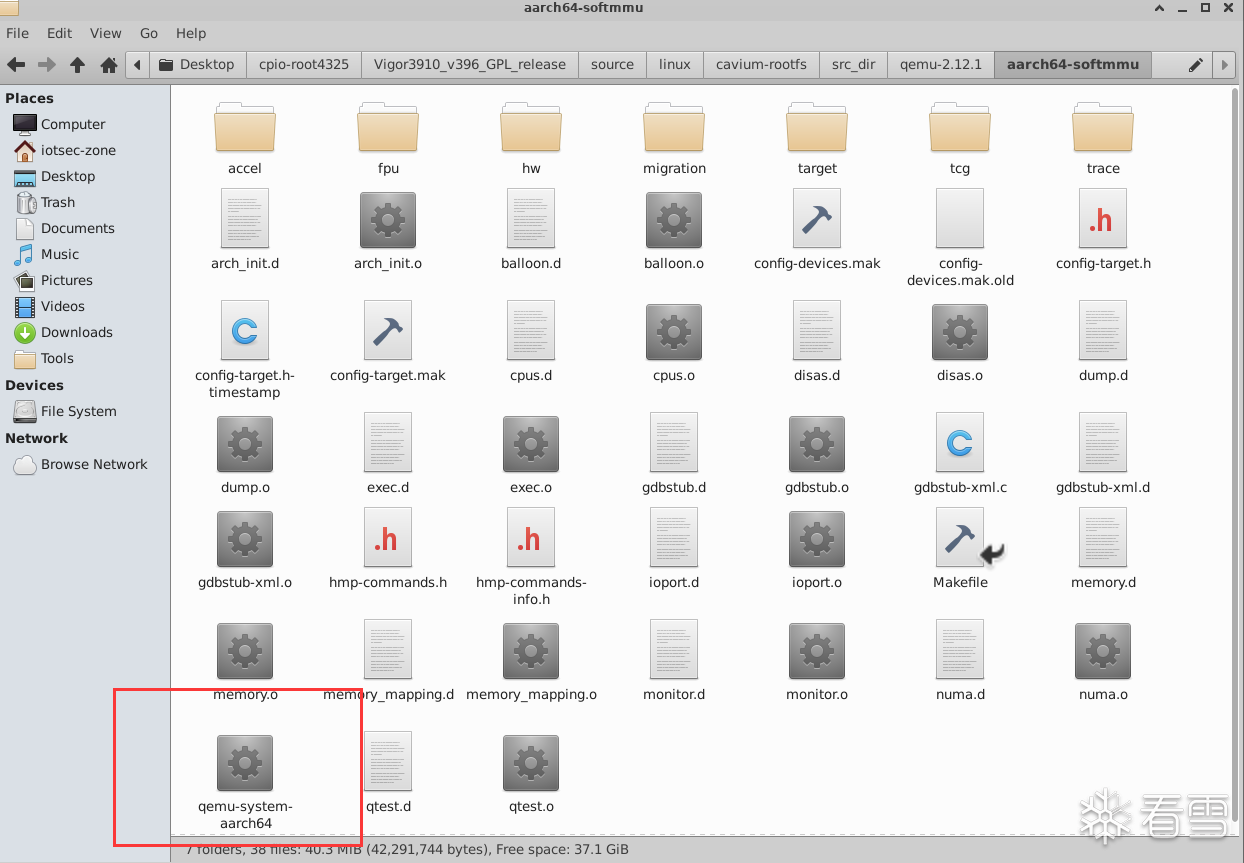
Task: Jump to the source path button
Action: 612,64
